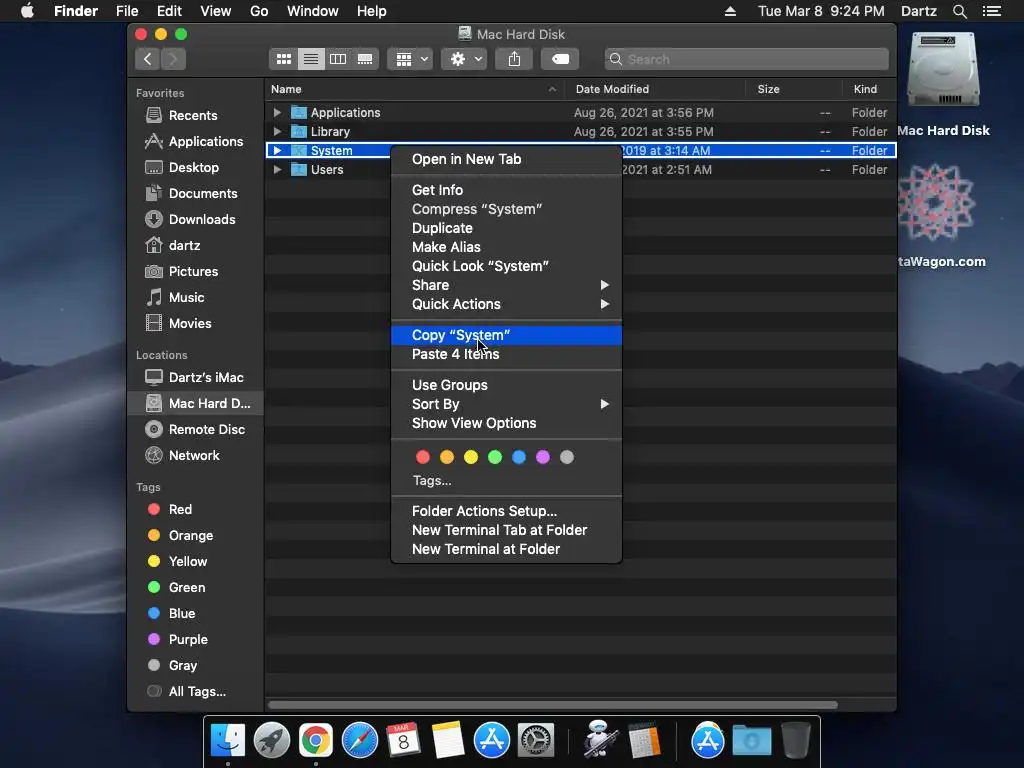Open the group-by arrangement dropdown
This screenshot has height=768, width=1024.
[x=409, y=59]
